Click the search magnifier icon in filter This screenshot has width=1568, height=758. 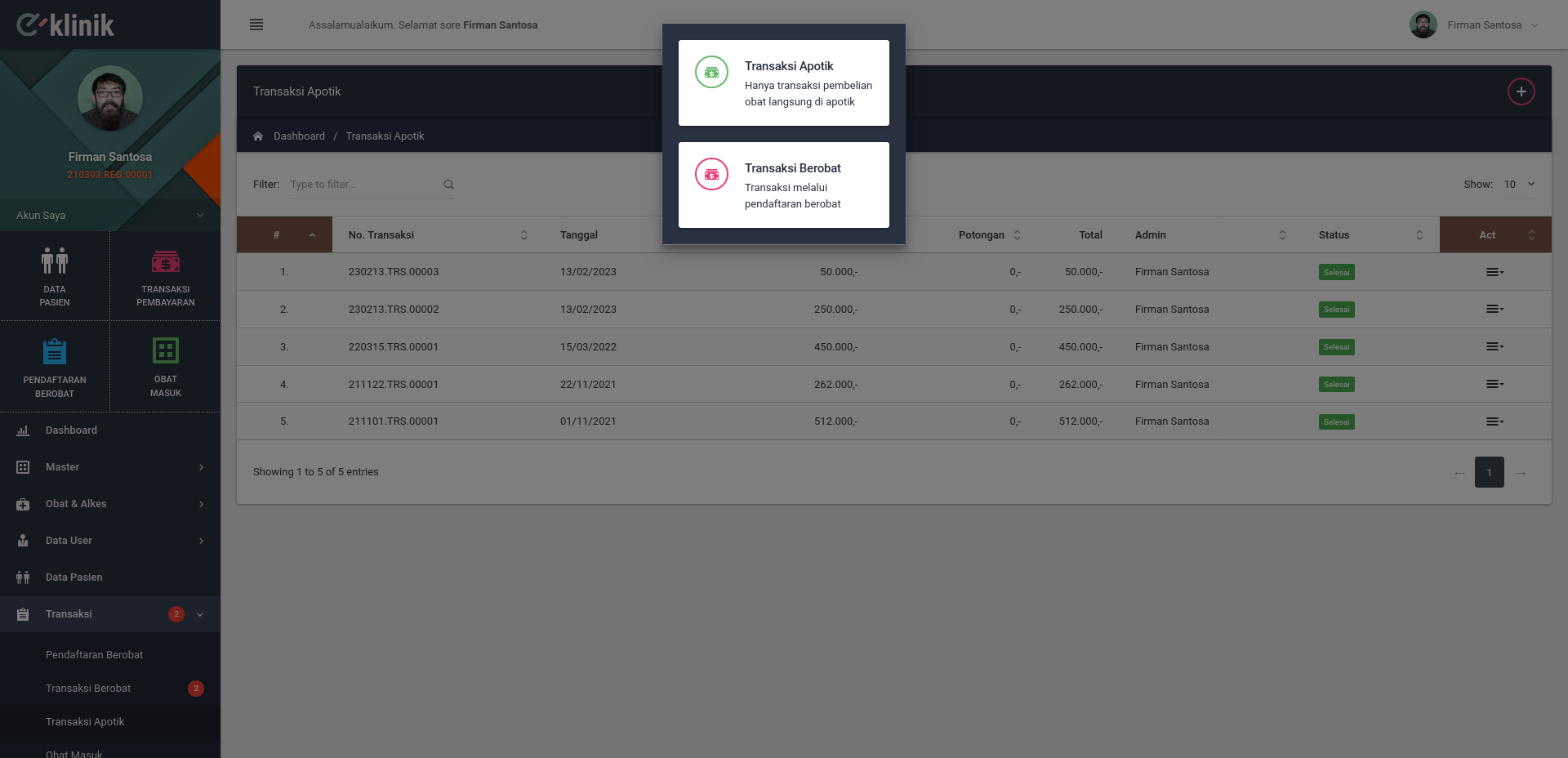click(448, 185)
